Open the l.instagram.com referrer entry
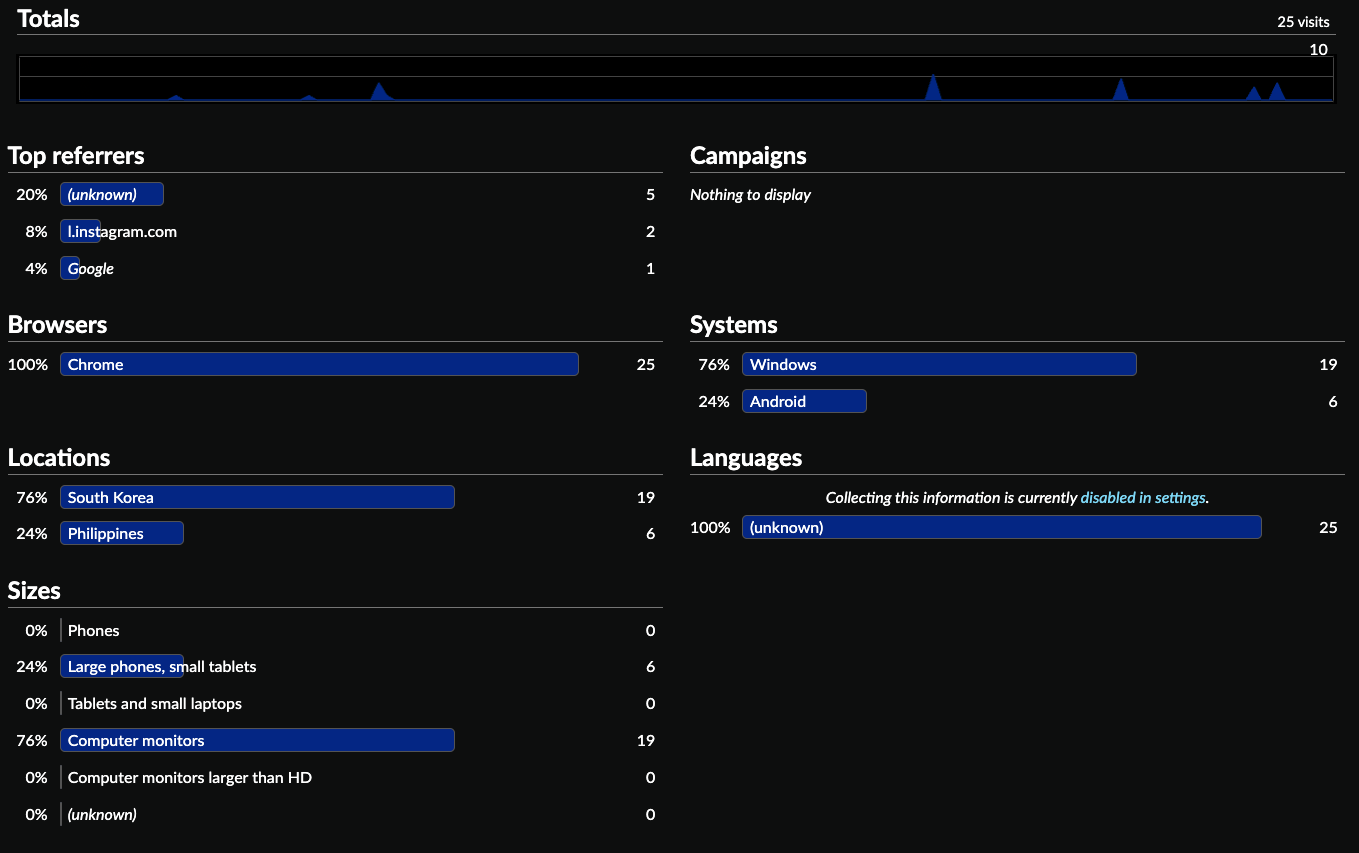1359x853 pixels. 121,231
